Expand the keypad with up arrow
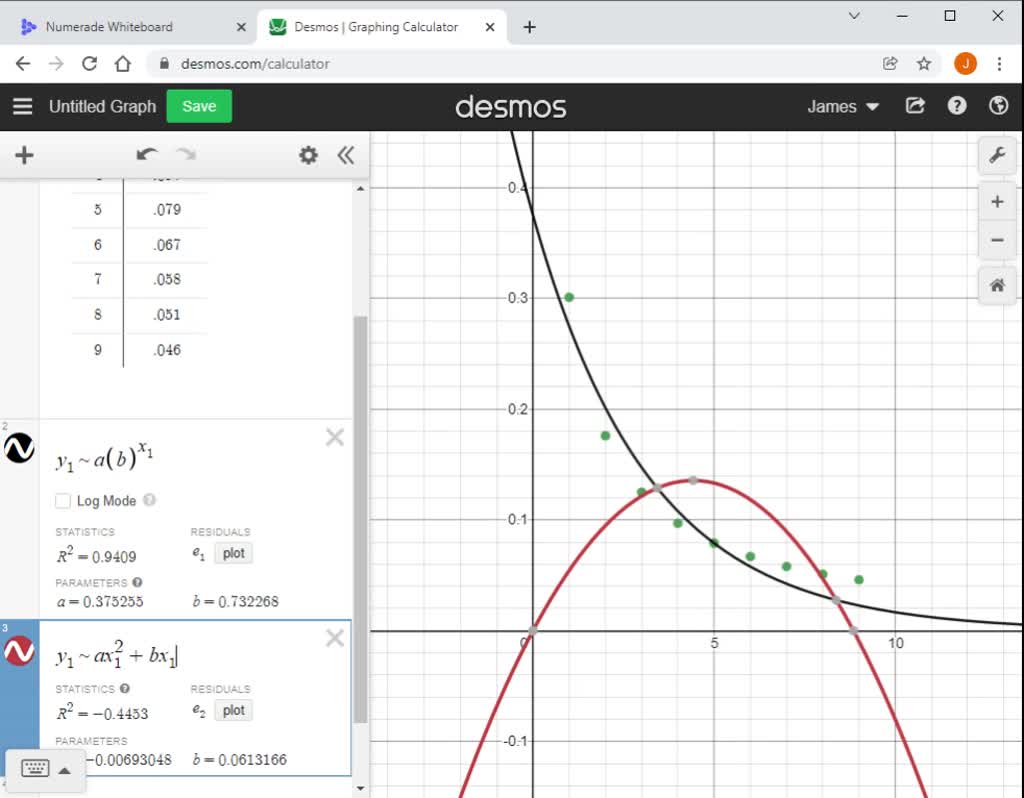The width and height of the screenshot is (1024, 798). click(64, 771)
